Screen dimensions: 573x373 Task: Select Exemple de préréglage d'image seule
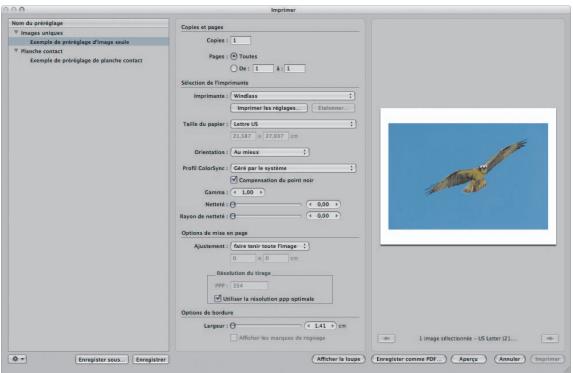[89, 42]
